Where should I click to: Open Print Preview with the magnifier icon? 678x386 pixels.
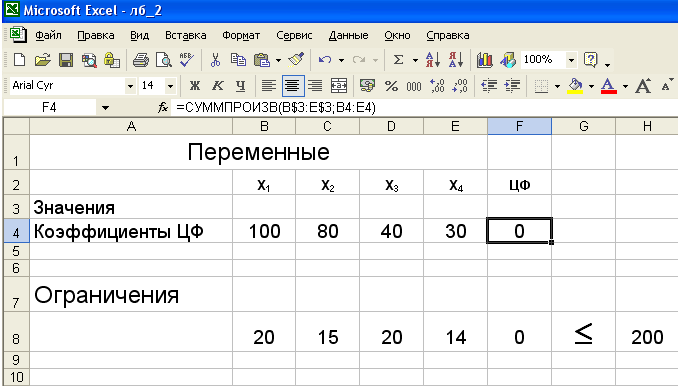pos(164,60)
